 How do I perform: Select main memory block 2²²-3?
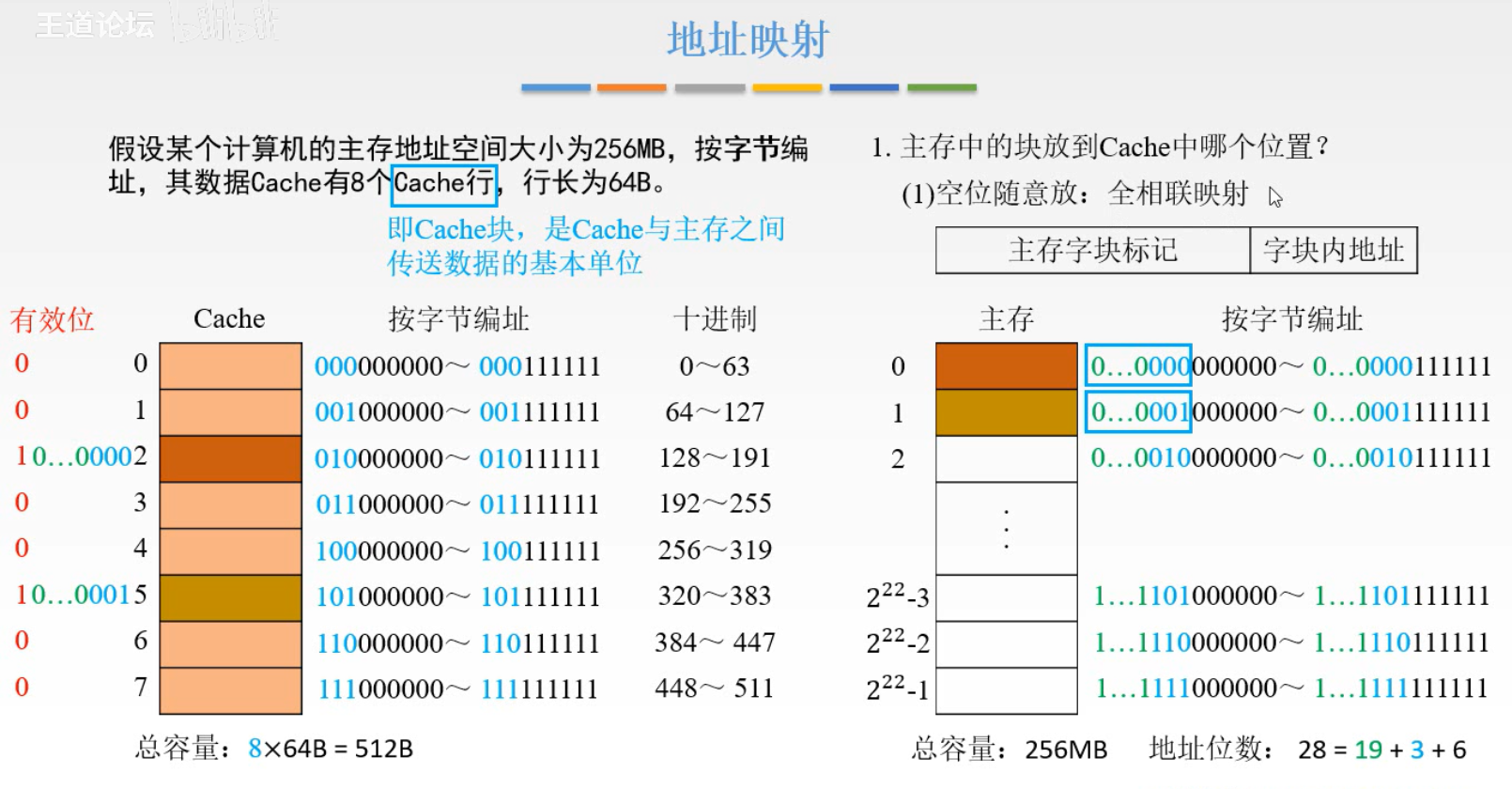(x=1007, y=597)
